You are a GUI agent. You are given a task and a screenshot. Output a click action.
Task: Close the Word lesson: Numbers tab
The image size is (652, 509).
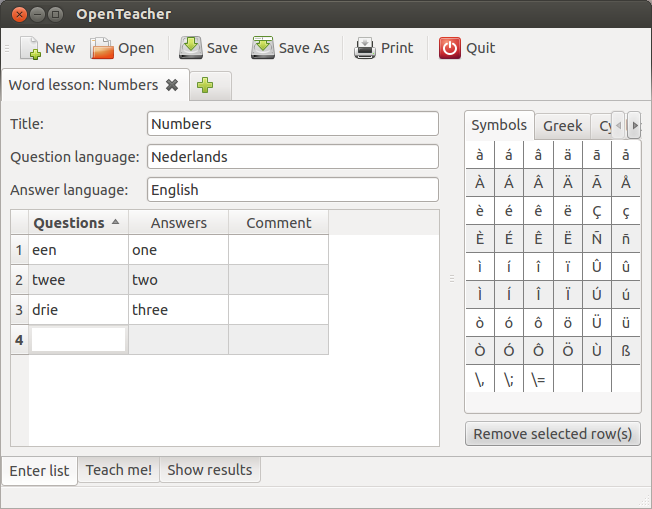172,85
